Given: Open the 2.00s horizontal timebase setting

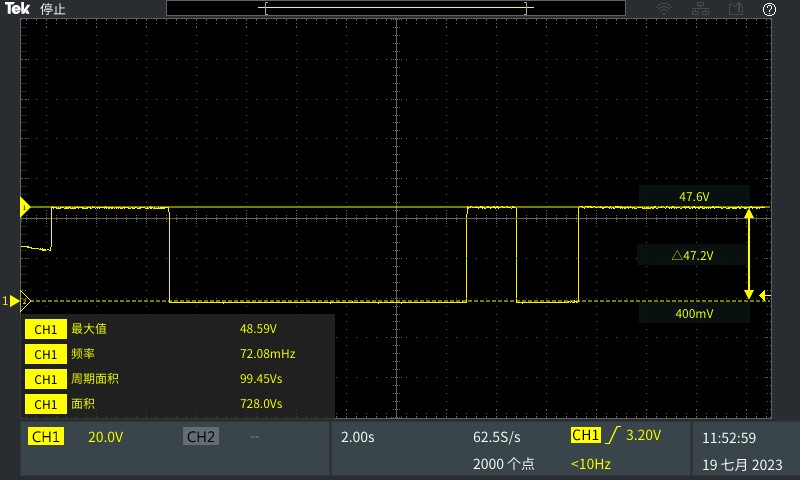Looking at the screenshot, I should [358, 437].
